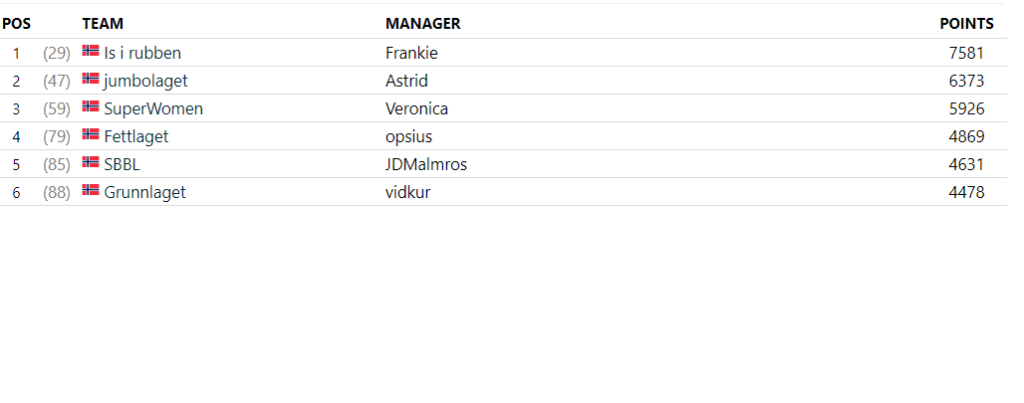Viewport: 1024px width, 403px height.
Task: Open the jumbolaget team page
Action: (146, 81)
